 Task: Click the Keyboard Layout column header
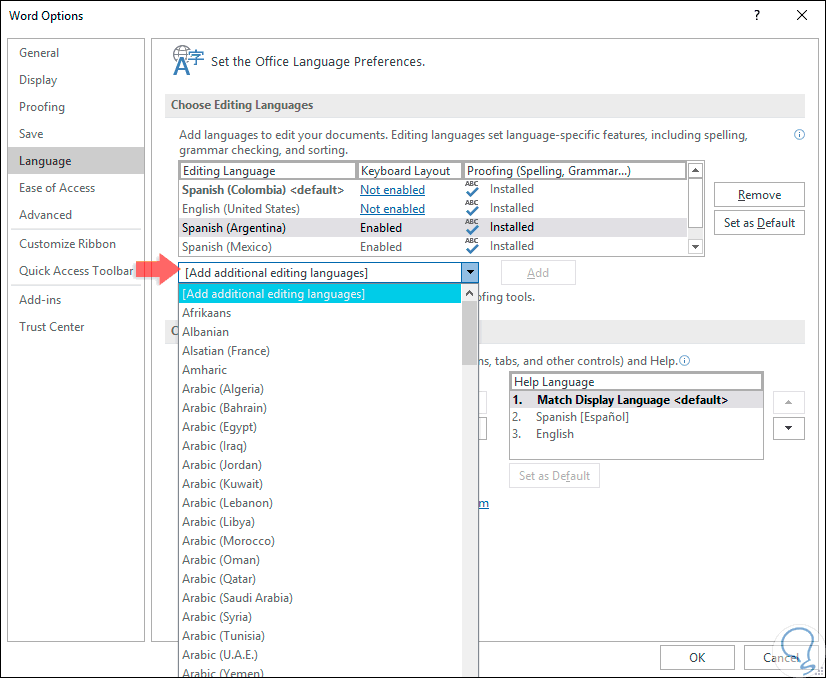tap(410, 171)
